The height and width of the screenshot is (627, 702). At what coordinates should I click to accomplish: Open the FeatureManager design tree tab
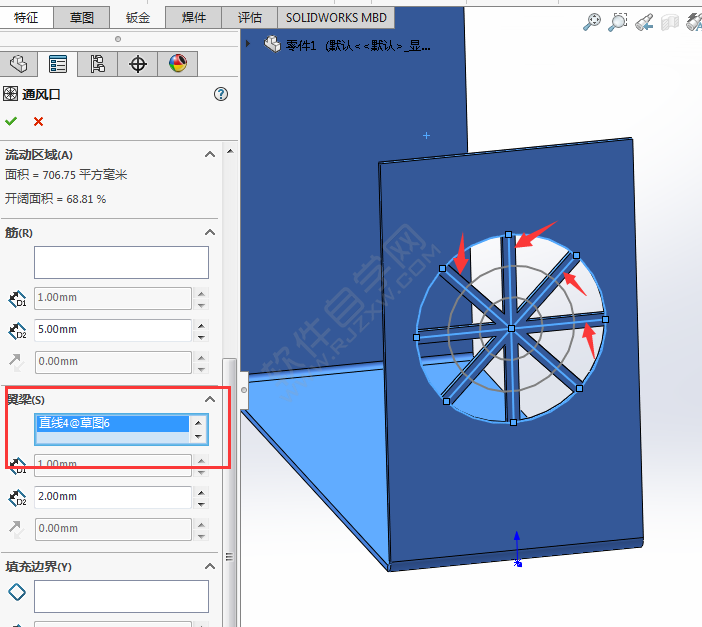click(18, 64)
